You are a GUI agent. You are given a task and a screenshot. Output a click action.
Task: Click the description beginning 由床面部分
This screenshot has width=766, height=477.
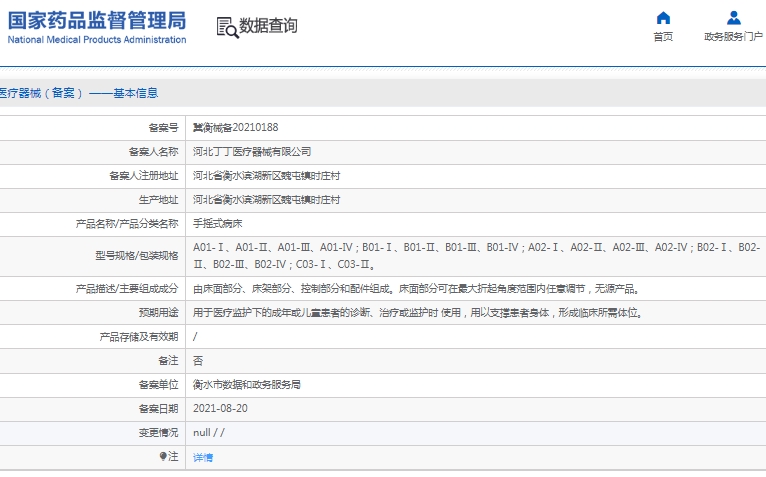pyautogui.click(x=417, y=289)
